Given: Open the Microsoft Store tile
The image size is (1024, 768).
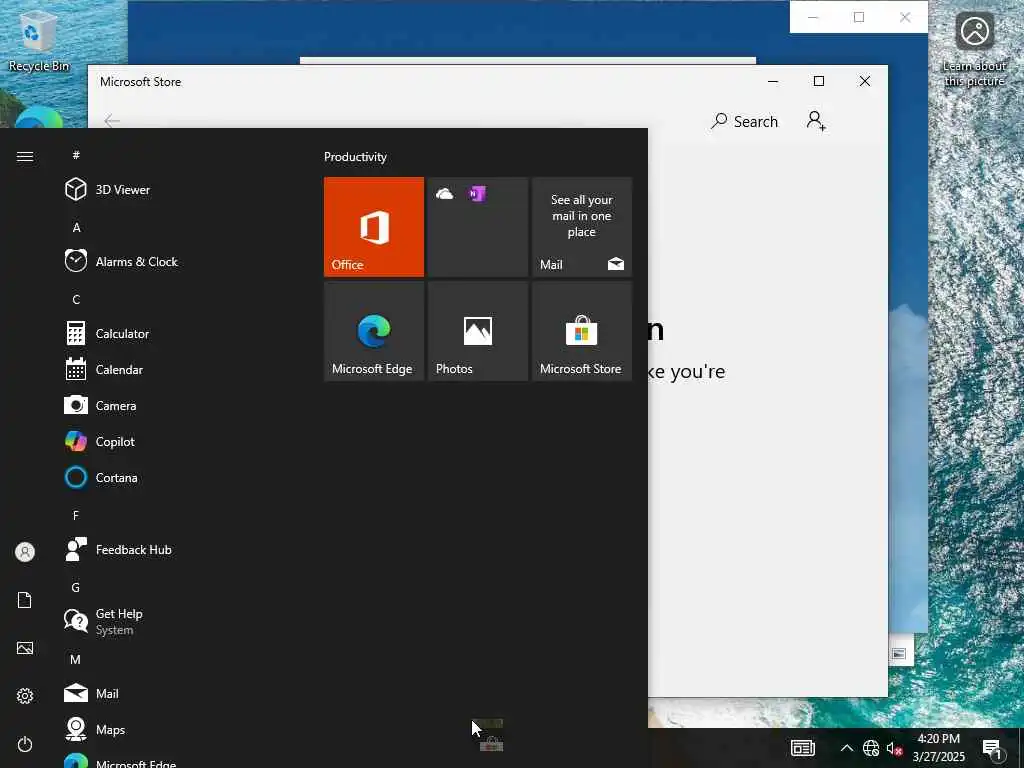Looking at the screenshot, I should pyautogui.click(x=581, y=331).
